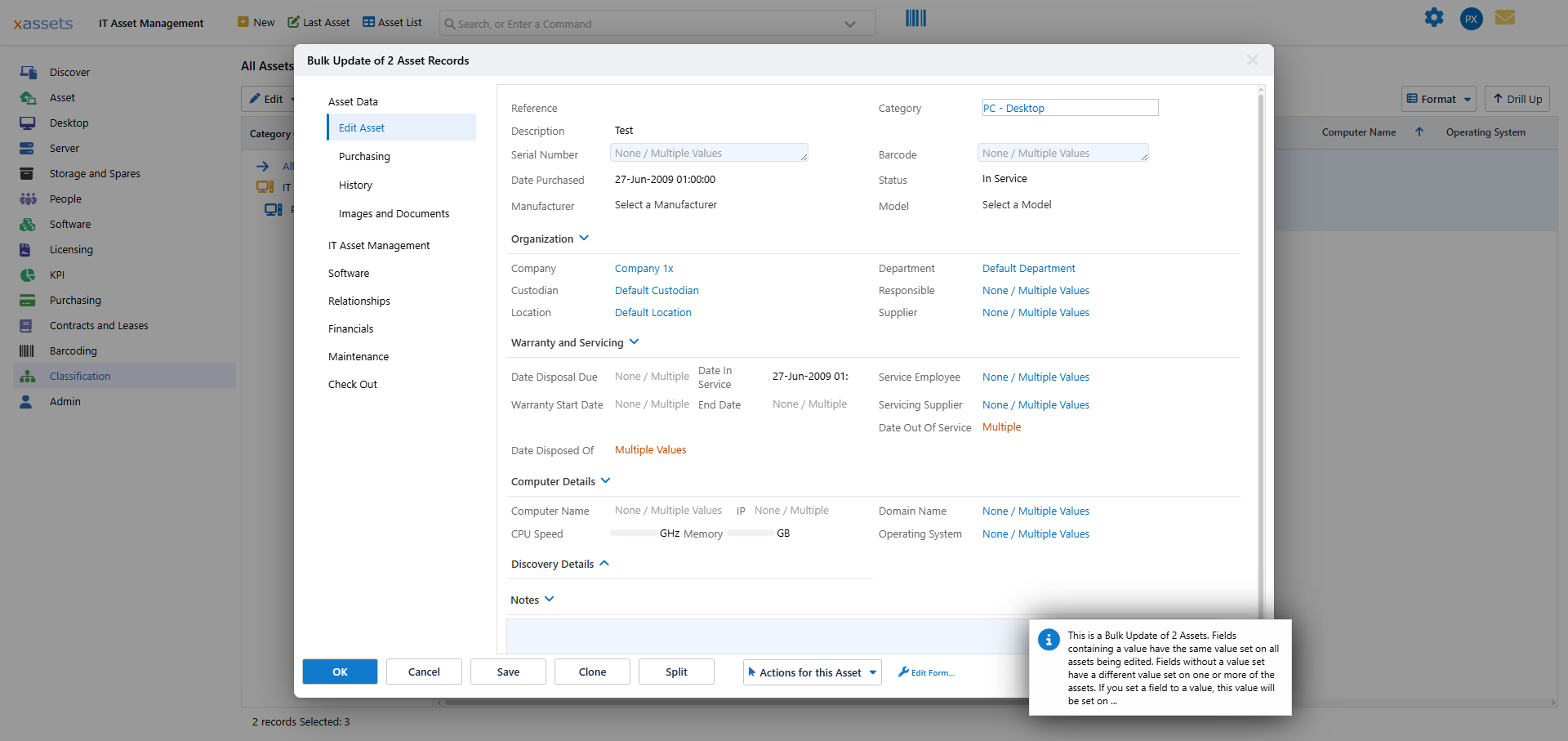1568x741 pixels.
Task: Collapse the Notes section
Action: click(x=550, y=600)
